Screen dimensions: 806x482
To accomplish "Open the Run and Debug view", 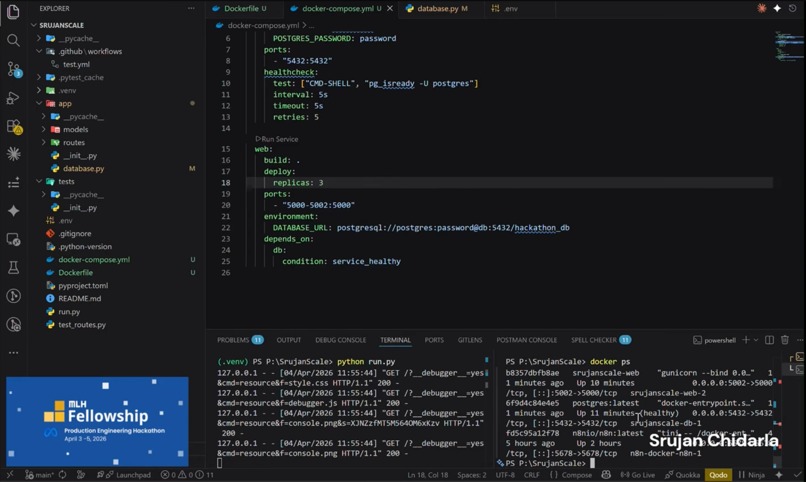I will coord(13,98).
